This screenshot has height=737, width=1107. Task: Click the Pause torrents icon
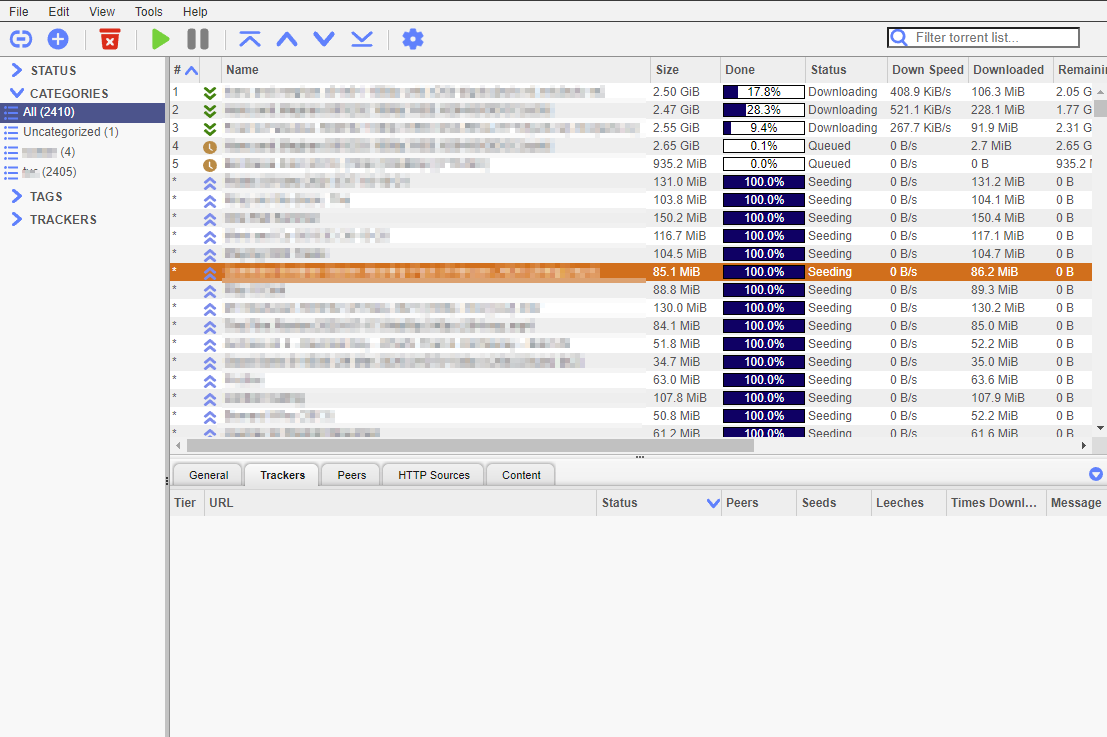(198, 39)
